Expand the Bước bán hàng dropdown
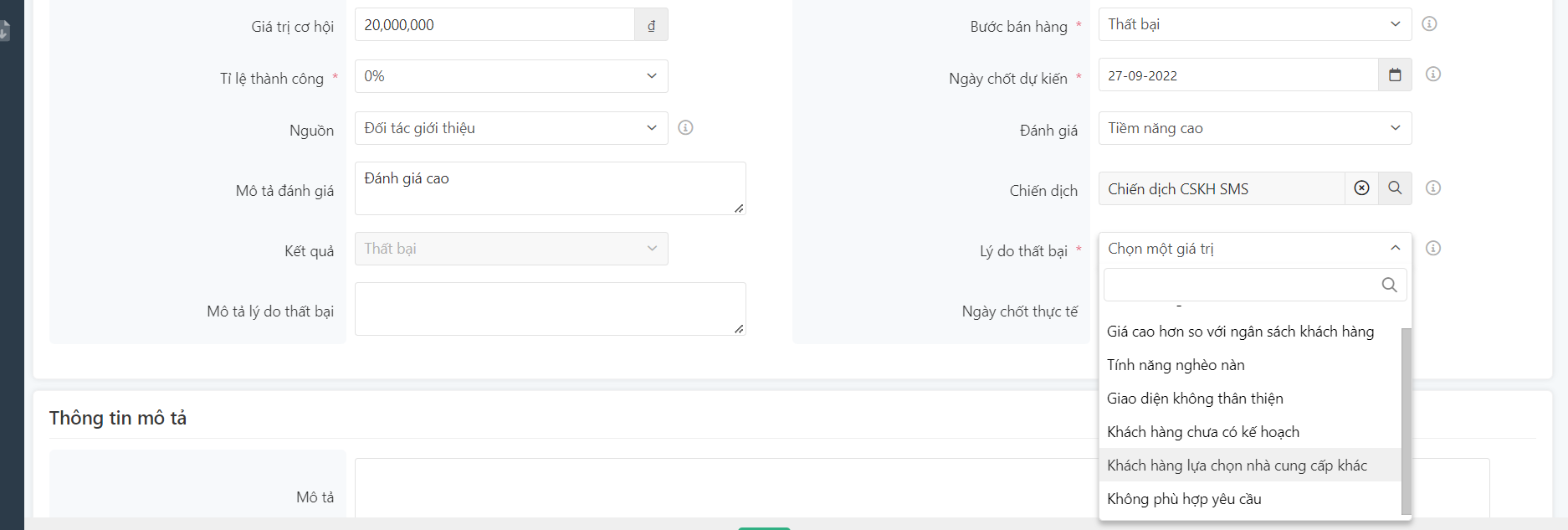This screenshot has height=530, width=1568. (1253, 24)
